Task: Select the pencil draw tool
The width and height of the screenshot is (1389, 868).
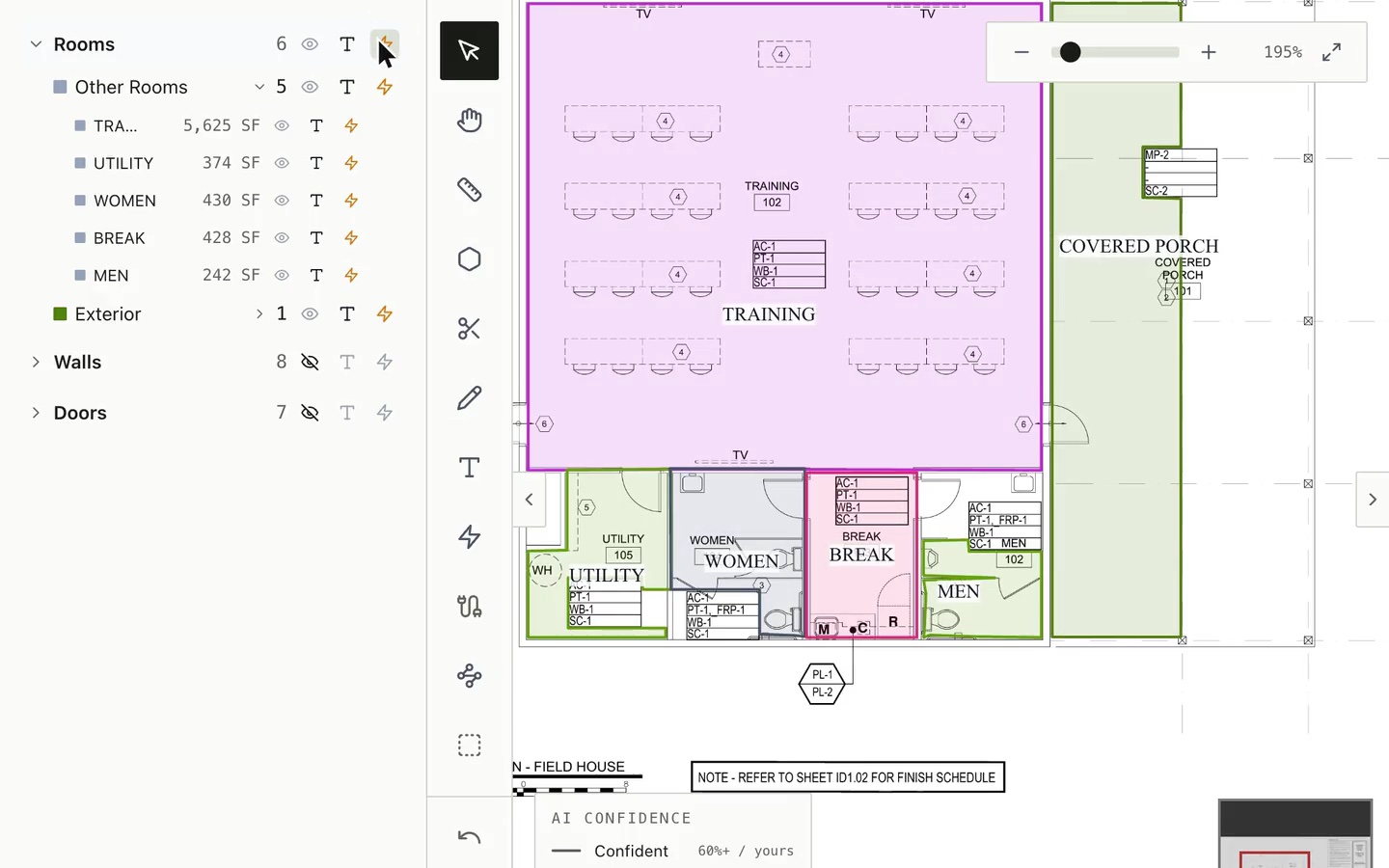Action: 469,398
